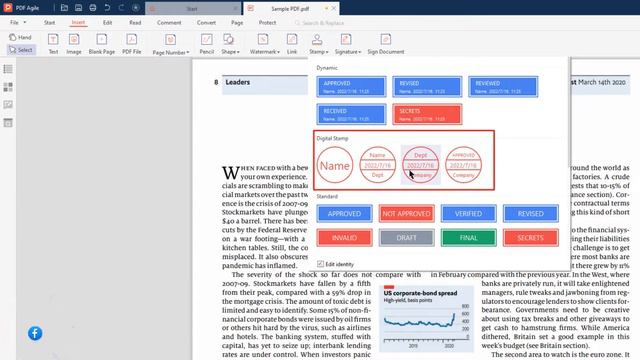This screenshot has width=640, height=360.
Task: Switch to the Insert ribbon tab
Action: [x=78, y=22]
